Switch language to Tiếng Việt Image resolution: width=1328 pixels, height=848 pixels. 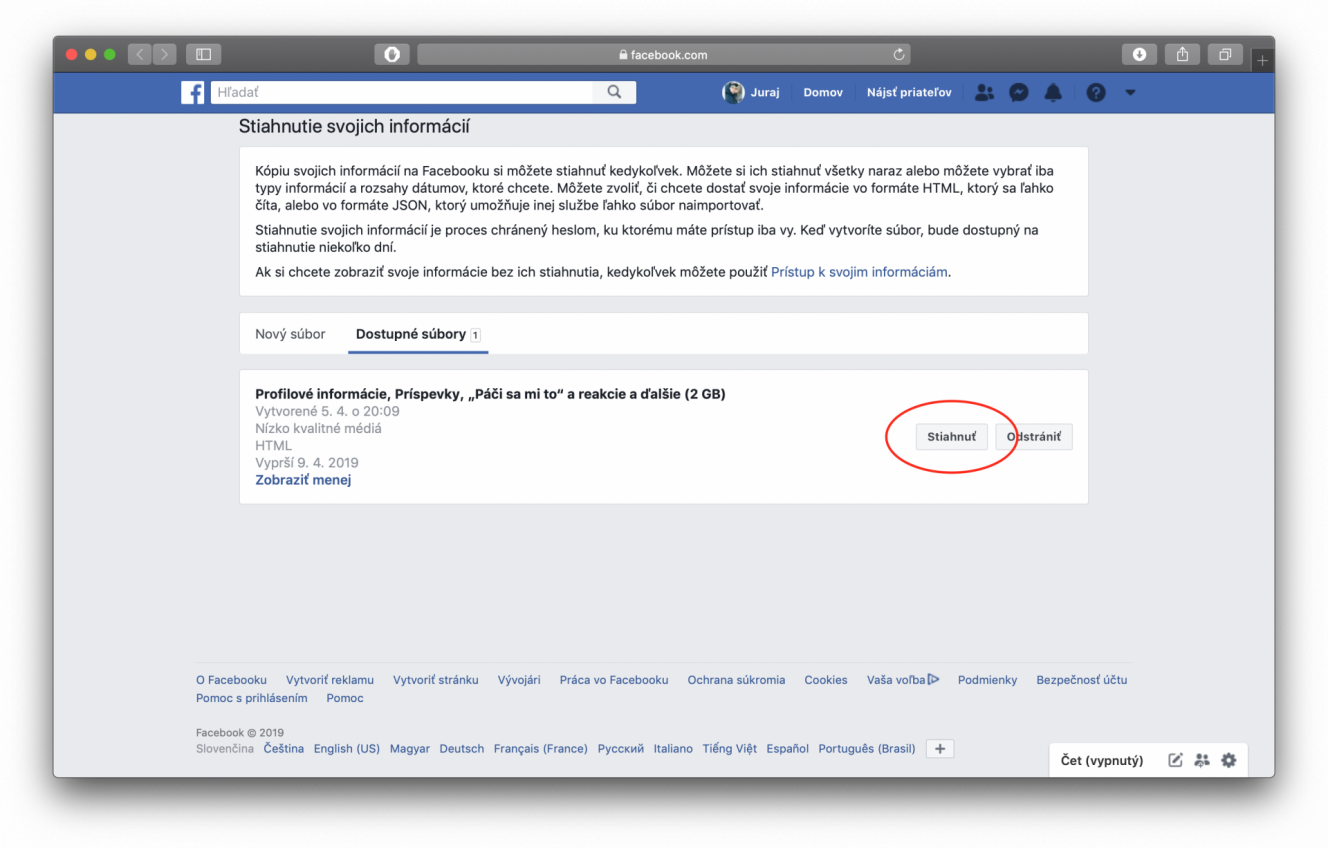pos(730,748)
